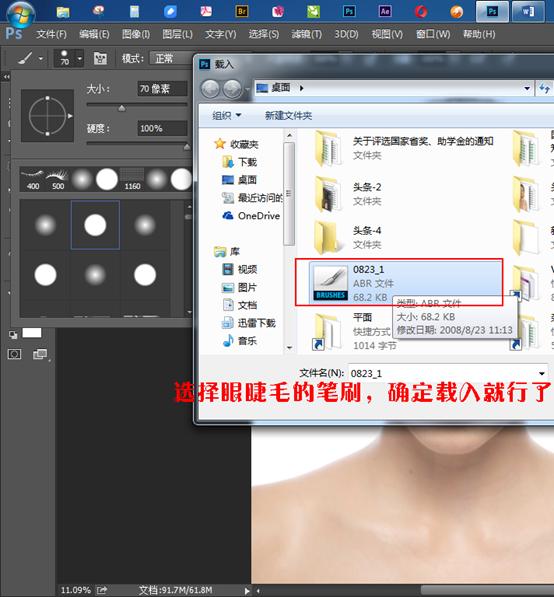The image size is (554, 597).
Task: Click the forward button in 载入 dialog
Action: point(232,89)
